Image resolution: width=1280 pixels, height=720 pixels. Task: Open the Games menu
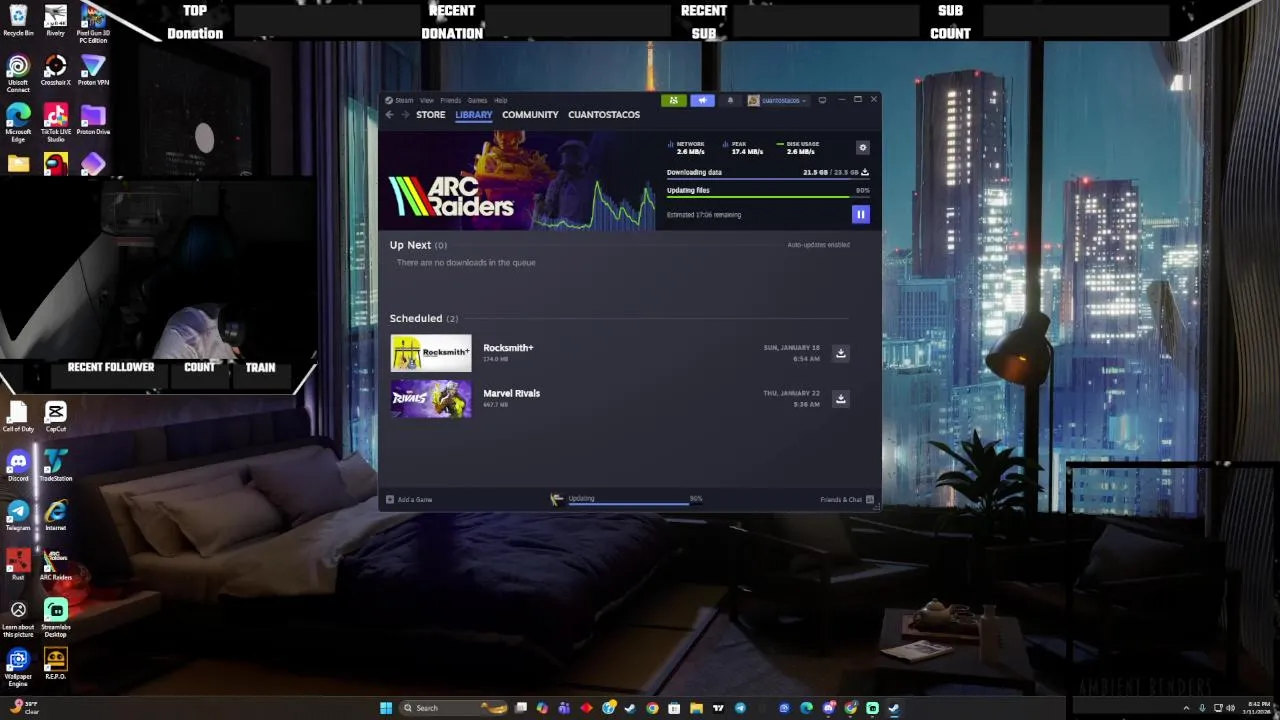[x=478, y=100]
